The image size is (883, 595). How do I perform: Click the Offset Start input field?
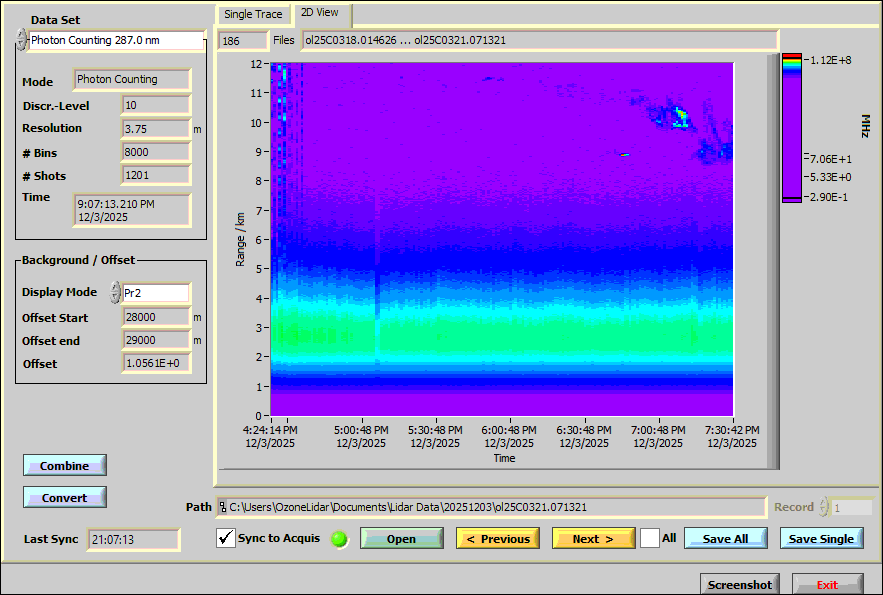pyautogui.click(x=155, y=317)
